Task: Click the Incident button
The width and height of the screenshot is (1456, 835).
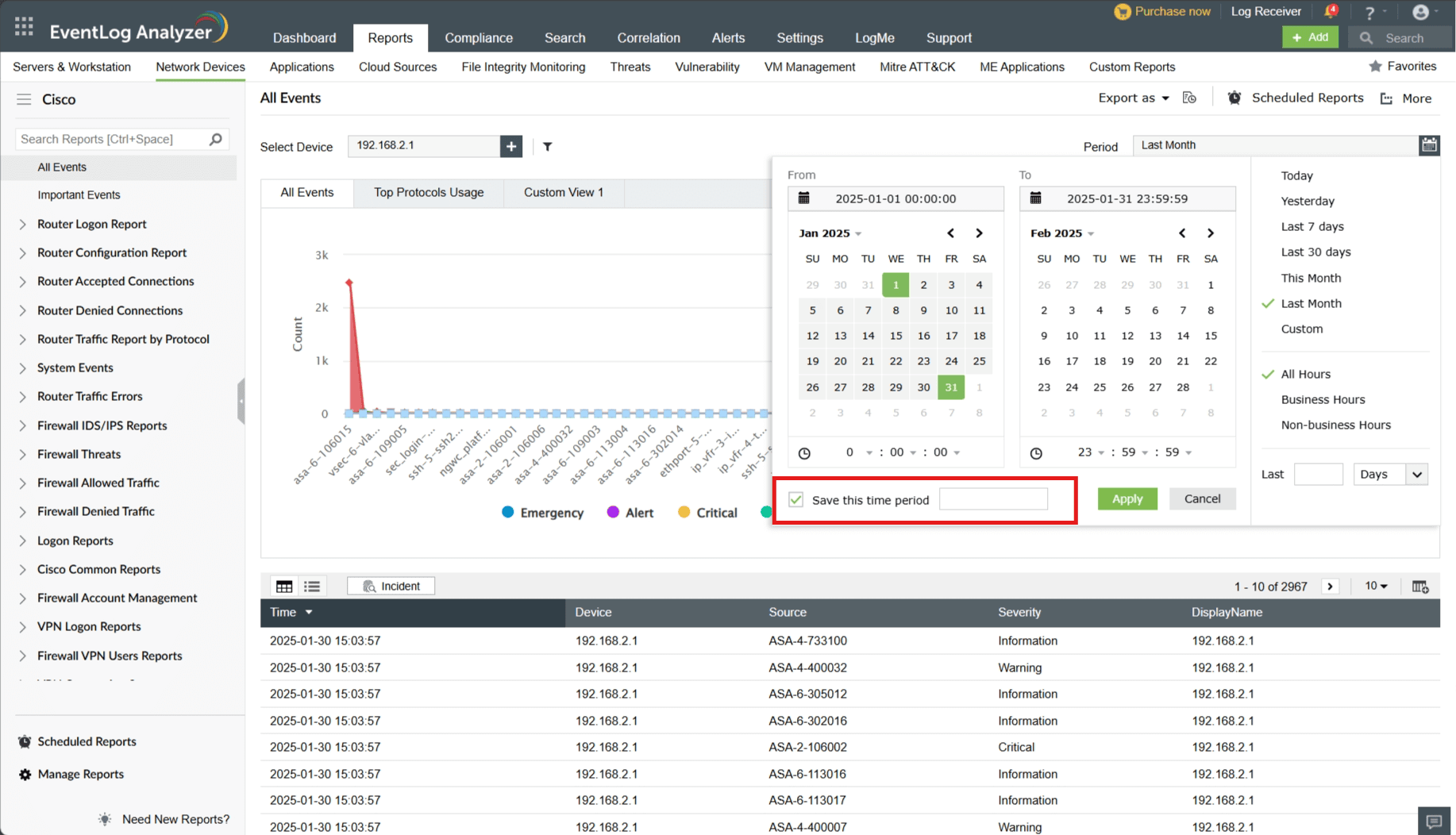Action: pos(391,587)
